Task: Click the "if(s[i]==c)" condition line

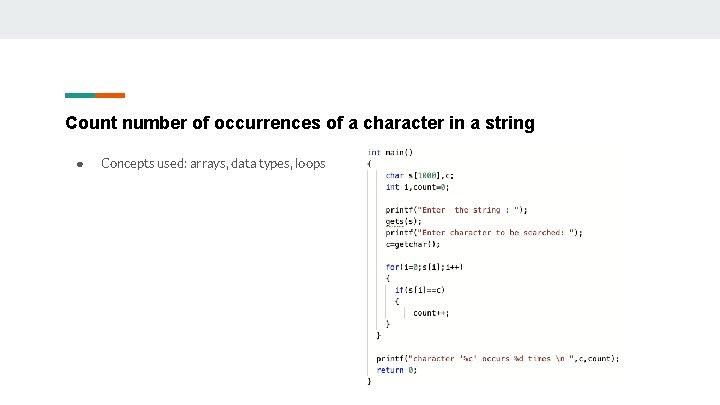Action: (420, 290)
